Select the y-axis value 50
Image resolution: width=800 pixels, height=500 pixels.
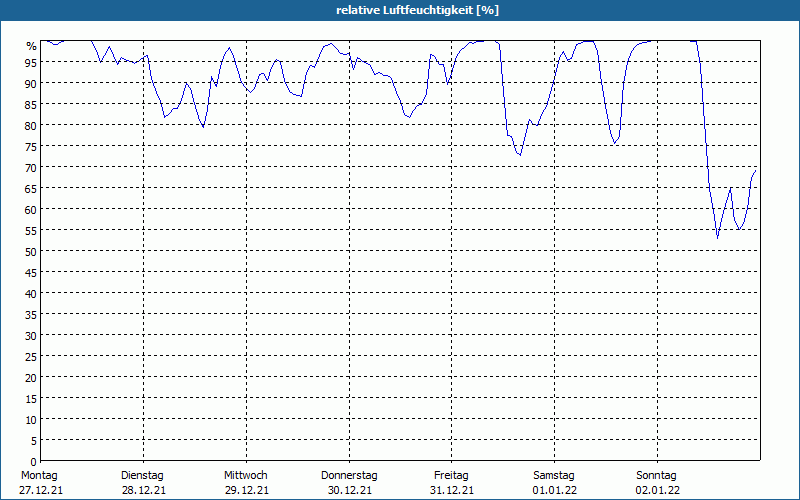click(x=31, y=252)
